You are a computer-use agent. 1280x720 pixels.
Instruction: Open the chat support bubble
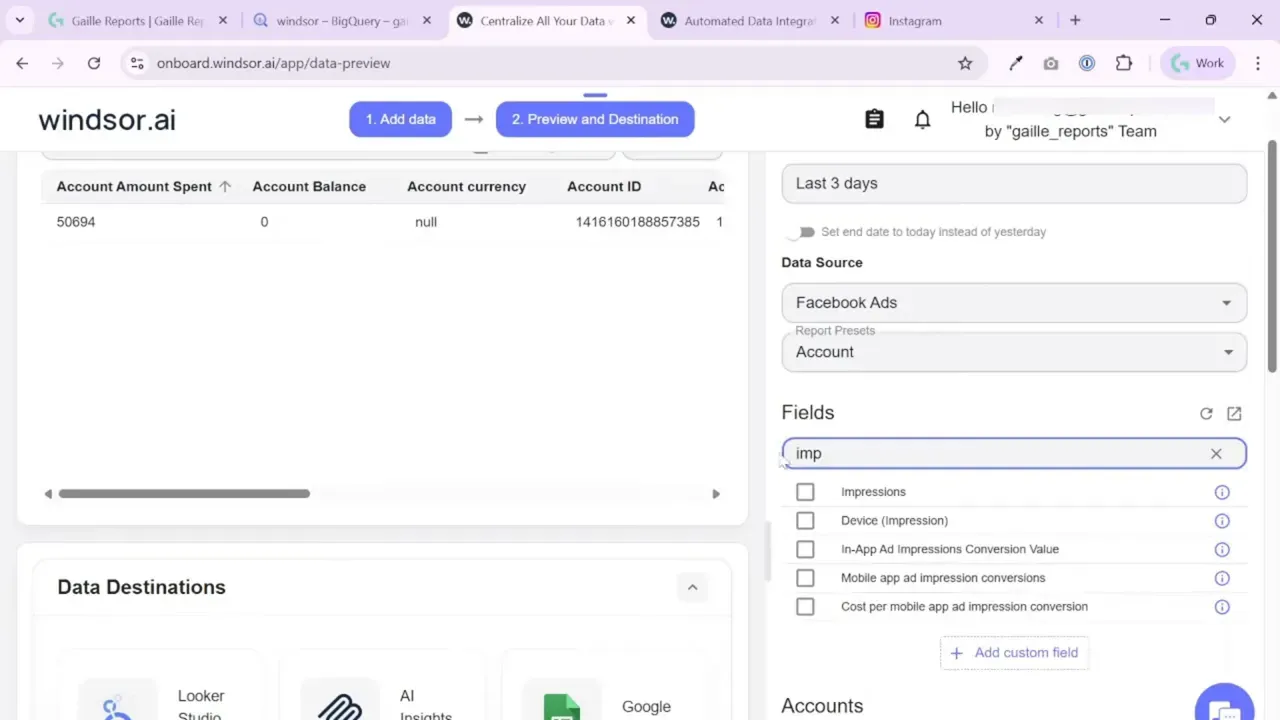point(1224,705)
